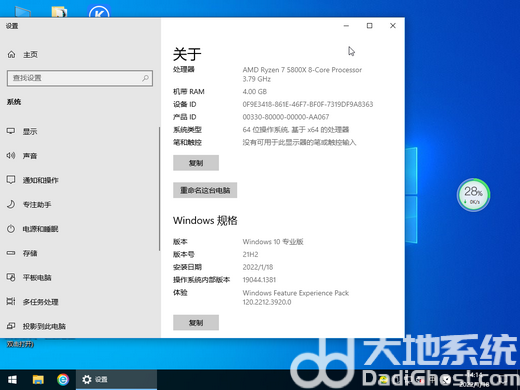Open File Explorer from the taskbar

click(38, 379)
